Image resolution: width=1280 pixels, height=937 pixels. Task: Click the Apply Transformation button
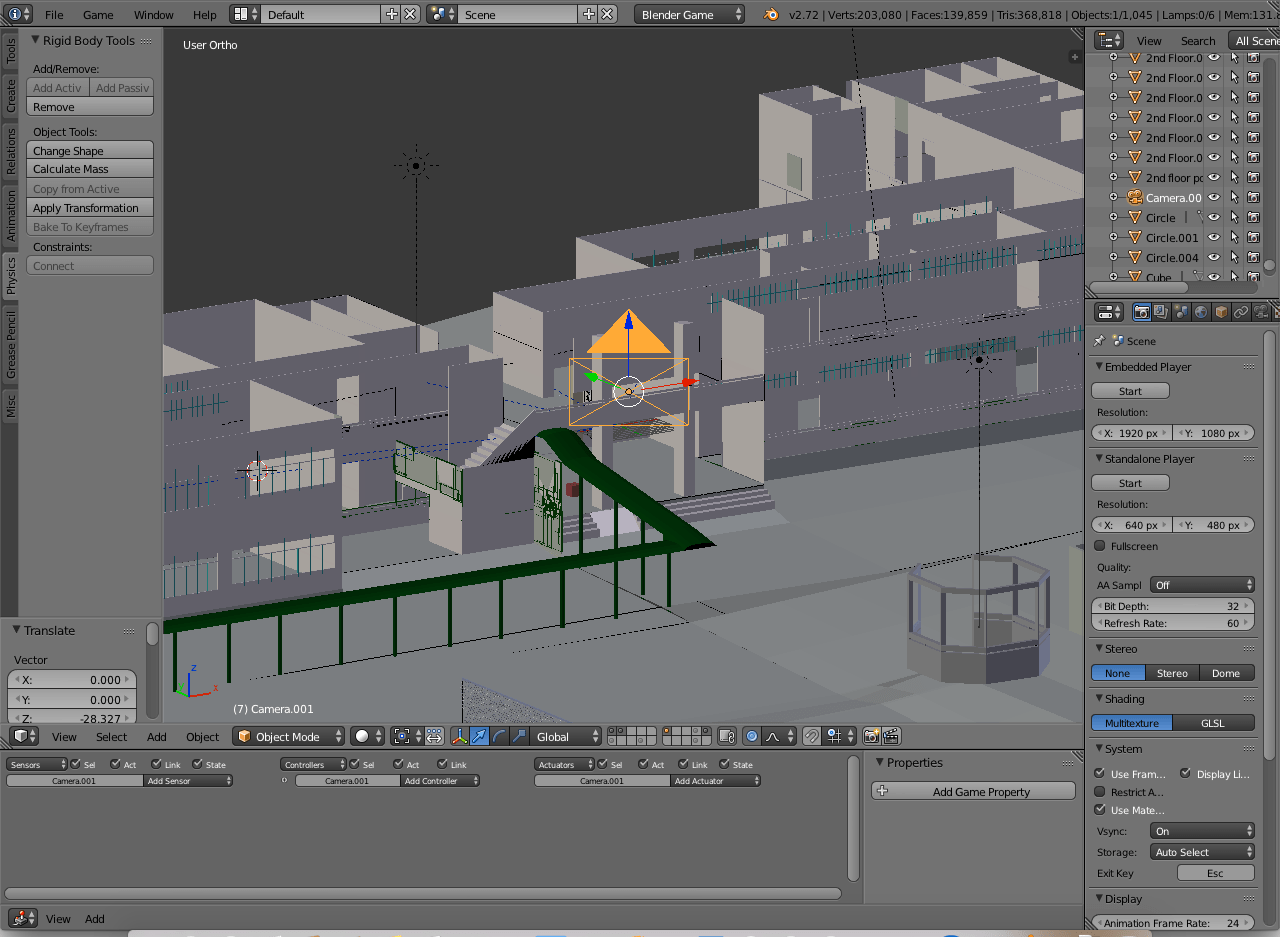point(90,208)
